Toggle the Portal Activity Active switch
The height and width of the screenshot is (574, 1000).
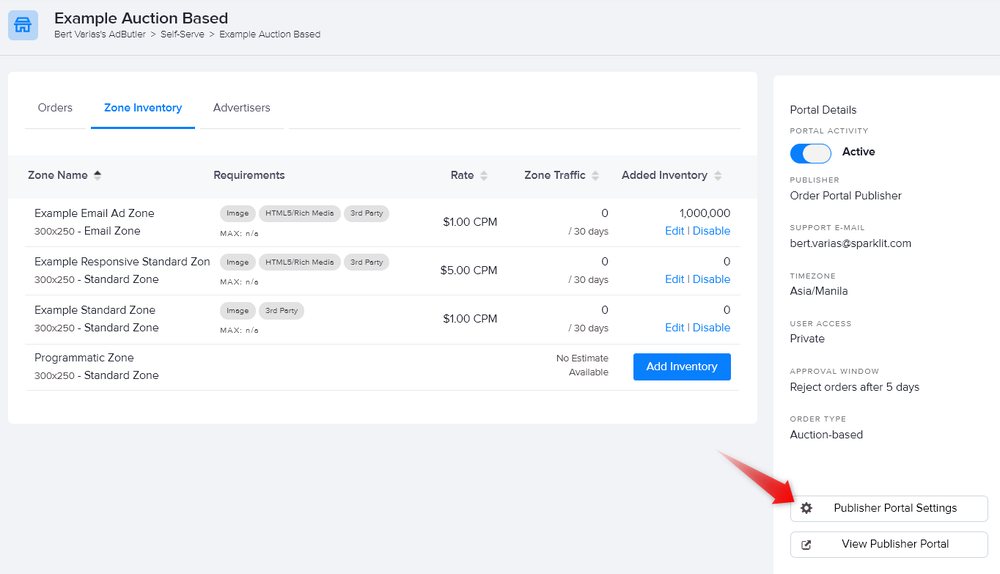click(811, 152)
